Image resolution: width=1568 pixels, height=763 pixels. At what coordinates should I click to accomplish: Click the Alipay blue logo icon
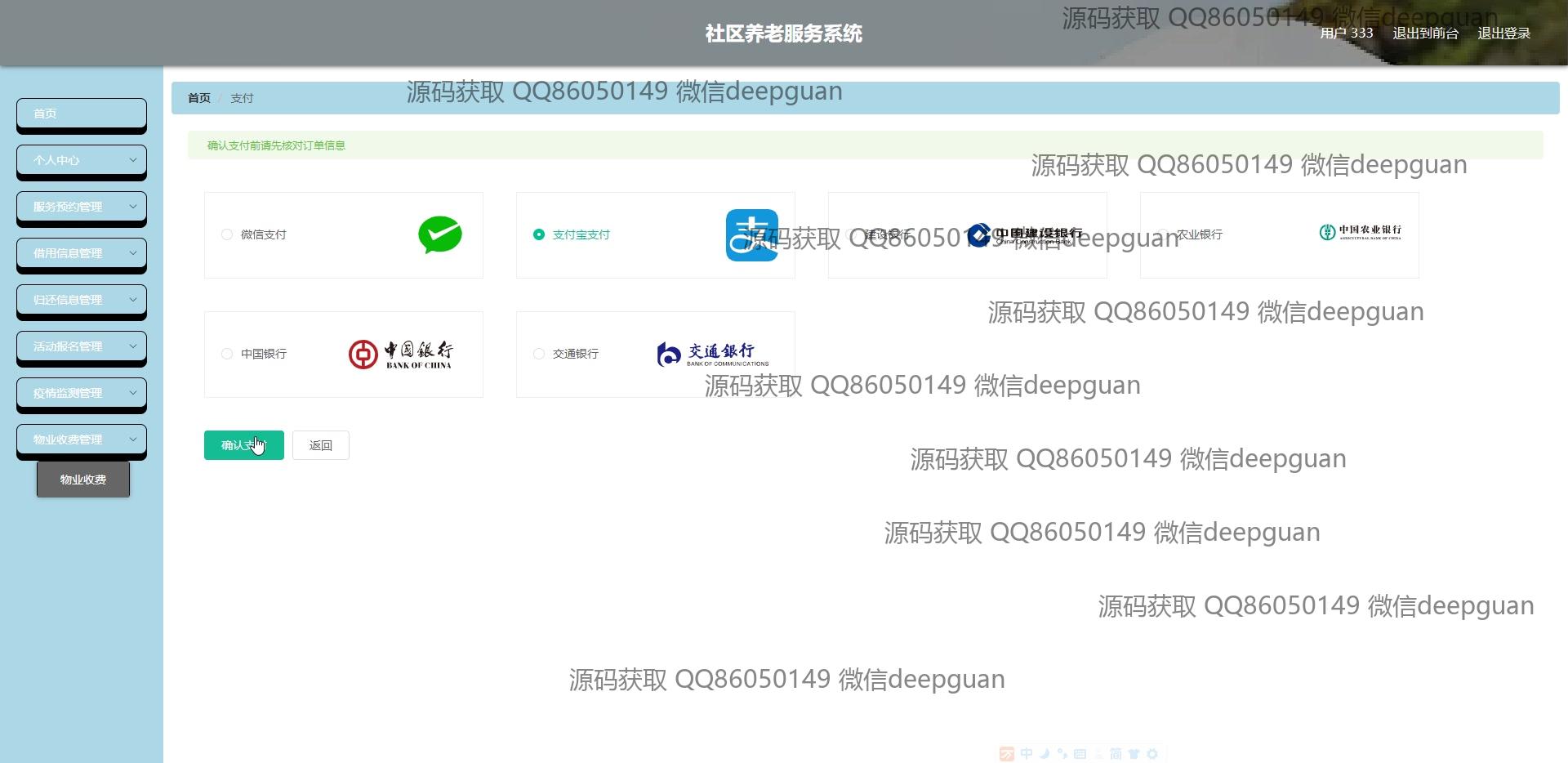pos(751,235)
